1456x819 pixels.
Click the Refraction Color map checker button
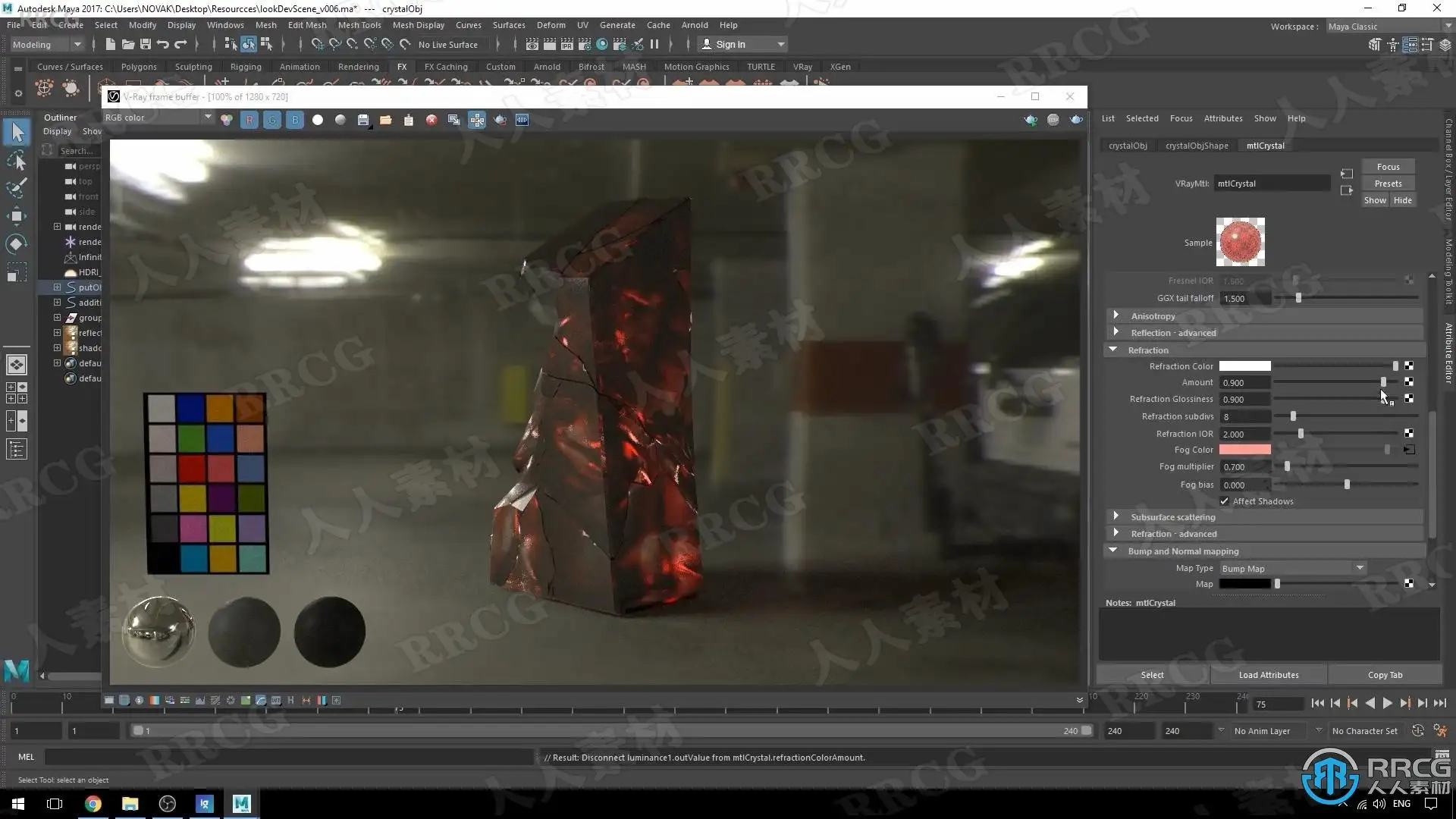(1408, 366)
